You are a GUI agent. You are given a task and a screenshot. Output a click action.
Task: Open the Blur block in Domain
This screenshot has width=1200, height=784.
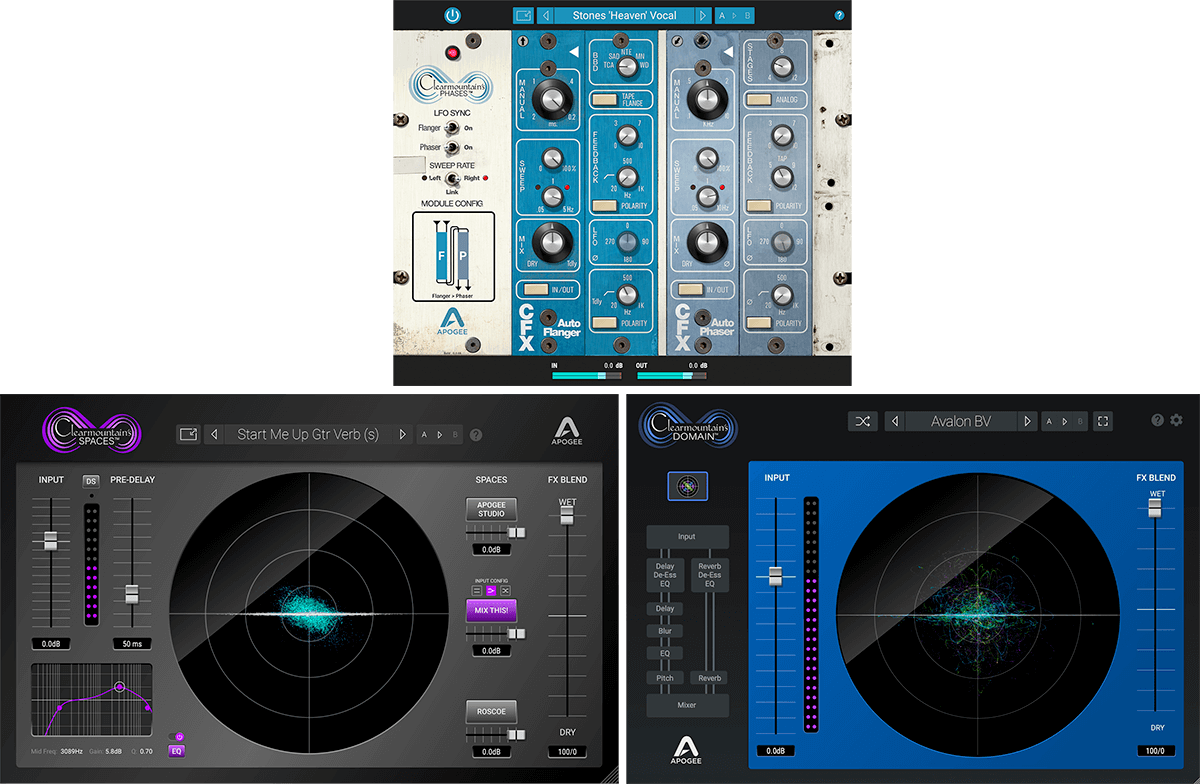tap(665, 631)
